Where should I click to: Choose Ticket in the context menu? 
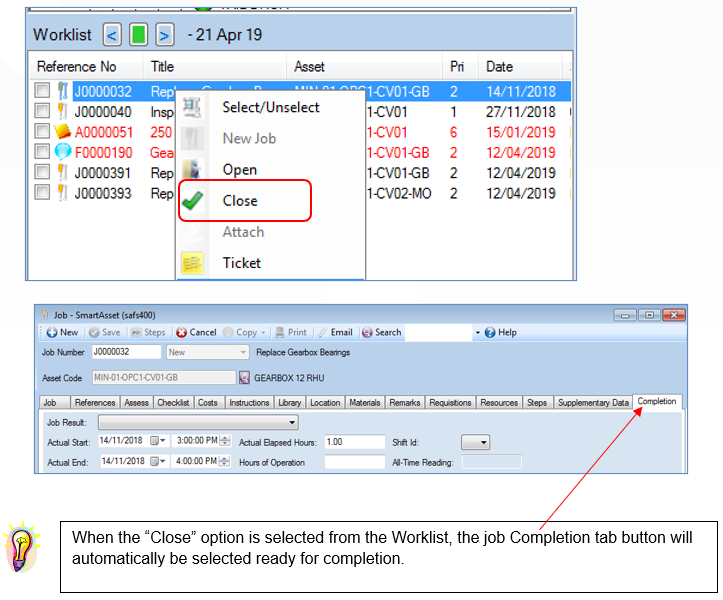(271, 263)
